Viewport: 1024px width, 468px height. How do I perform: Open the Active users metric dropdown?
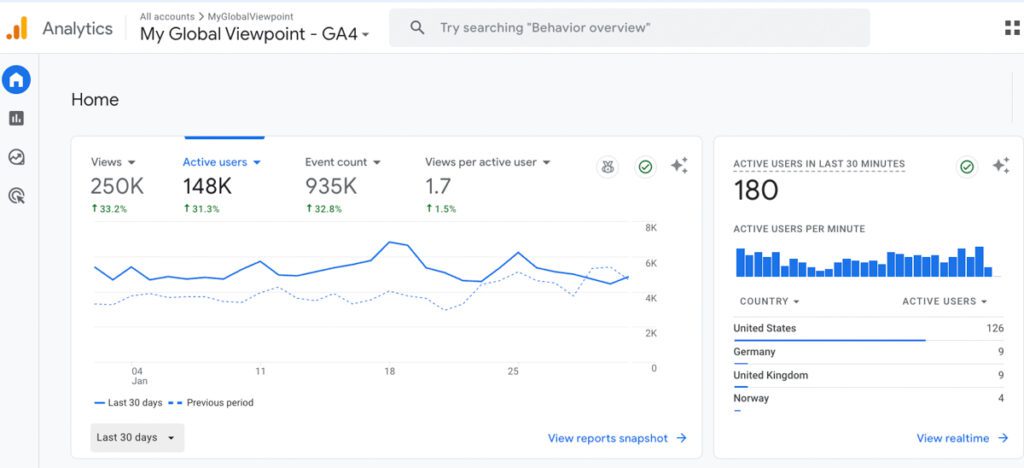221,162
